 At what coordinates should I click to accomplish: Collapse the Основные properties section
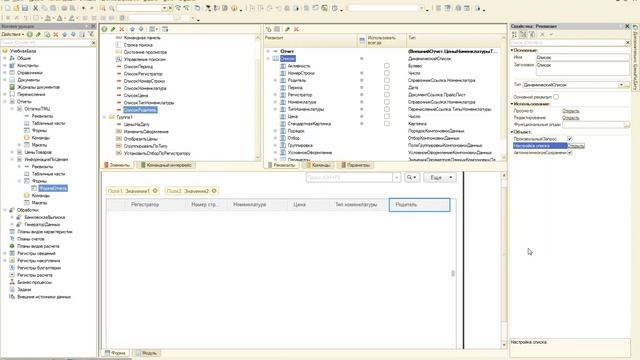[x=512, y=50]
